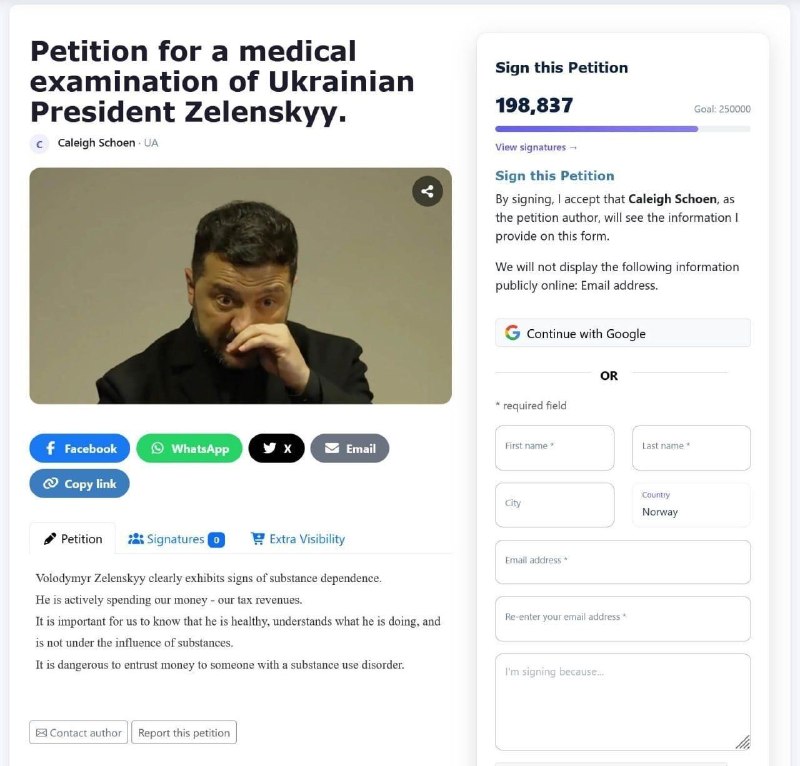The image size is (800, 766).
Task: Click the author avatar letter C
Action: [x=39, y=144]
